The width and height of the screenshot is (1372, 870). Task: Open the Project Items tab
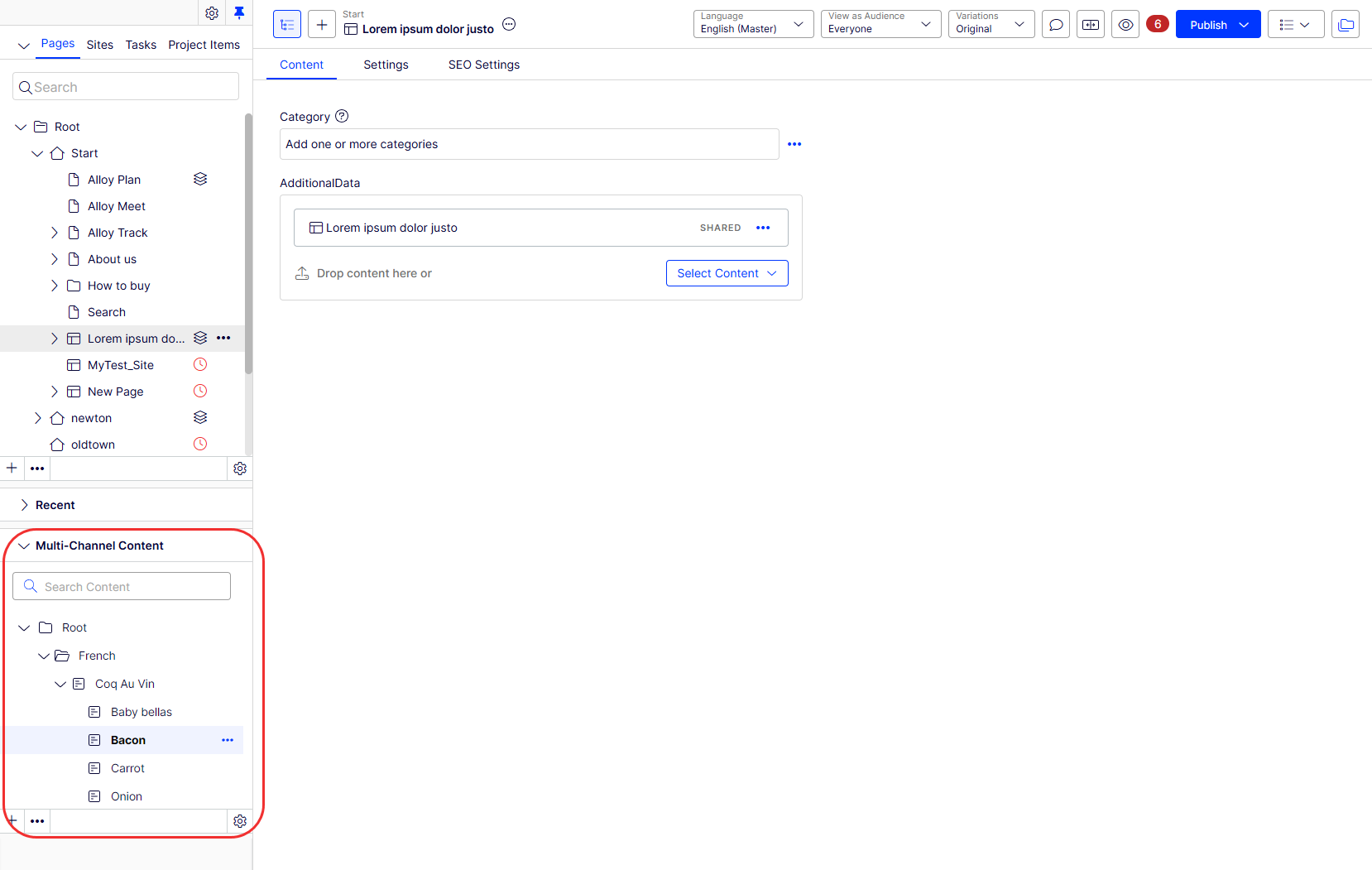click(x=204, y=45)
